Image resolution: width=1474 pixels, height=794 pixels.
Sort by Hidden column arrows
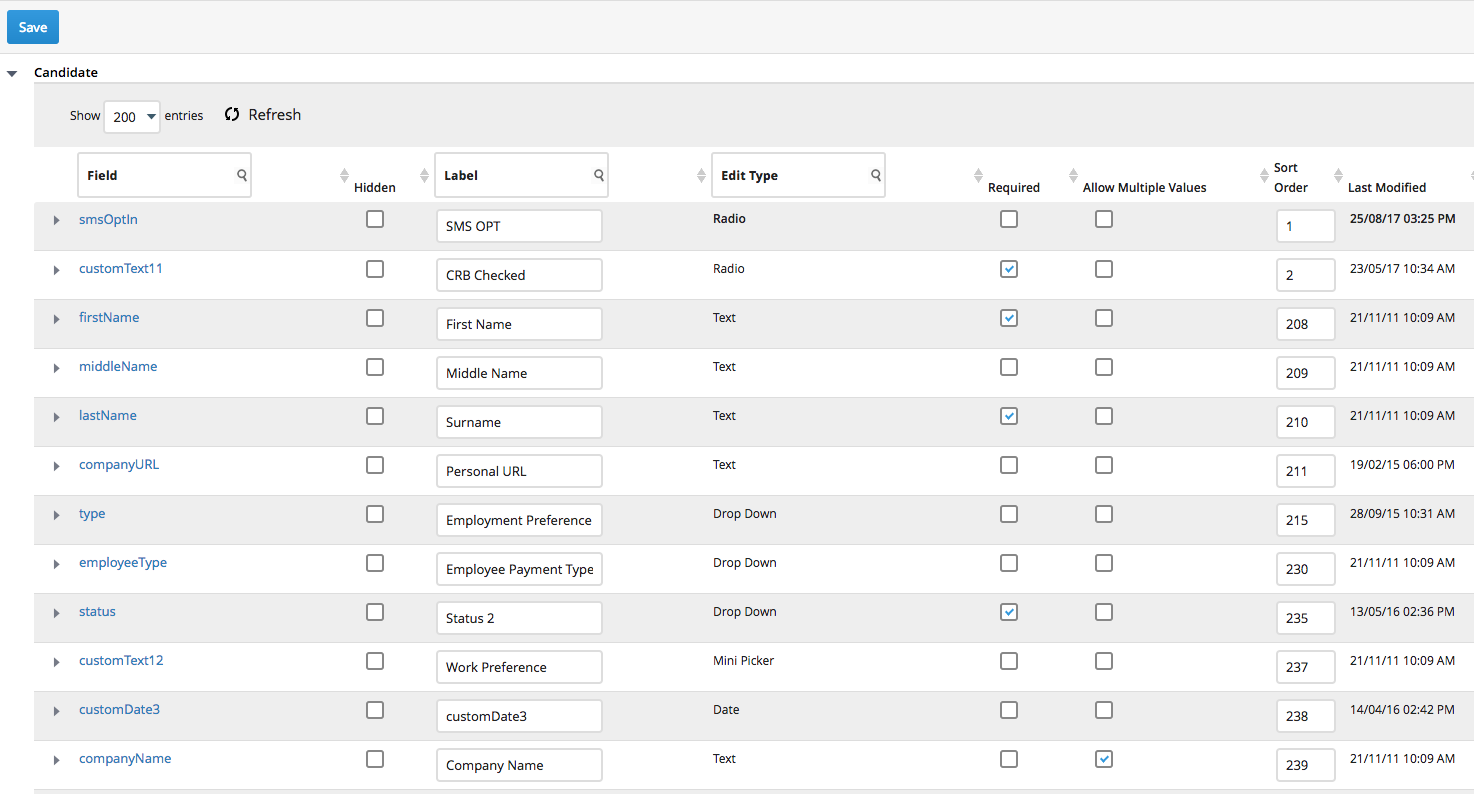coord(345,176)
